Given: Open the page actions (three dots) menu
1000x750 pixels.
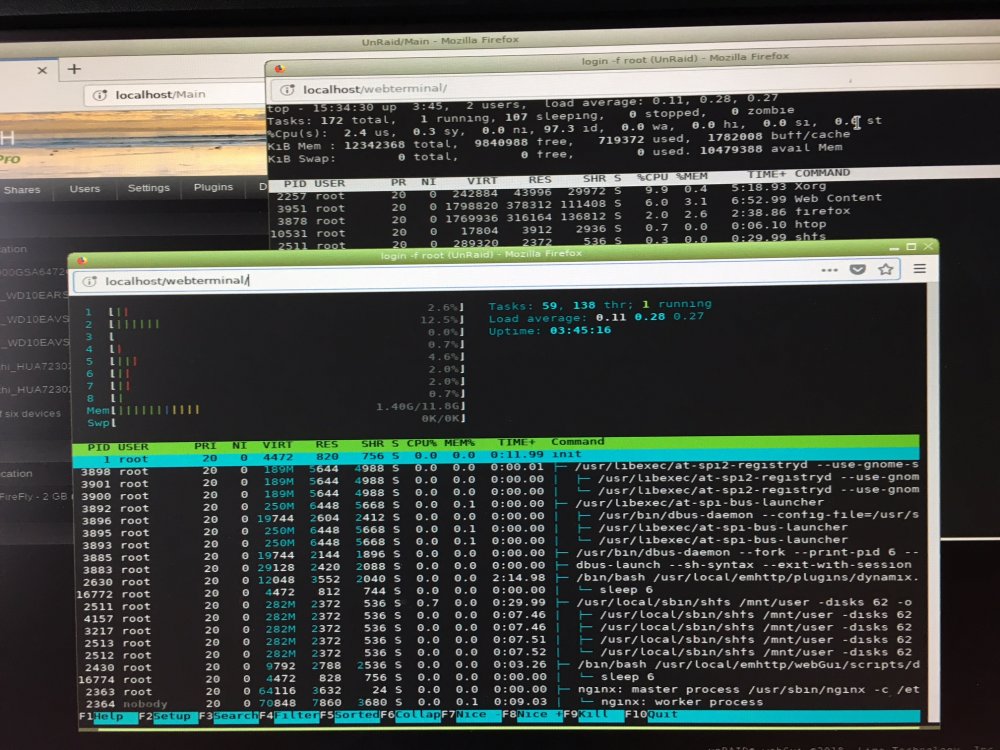Looking at the screenshot, I should (829, 270).
